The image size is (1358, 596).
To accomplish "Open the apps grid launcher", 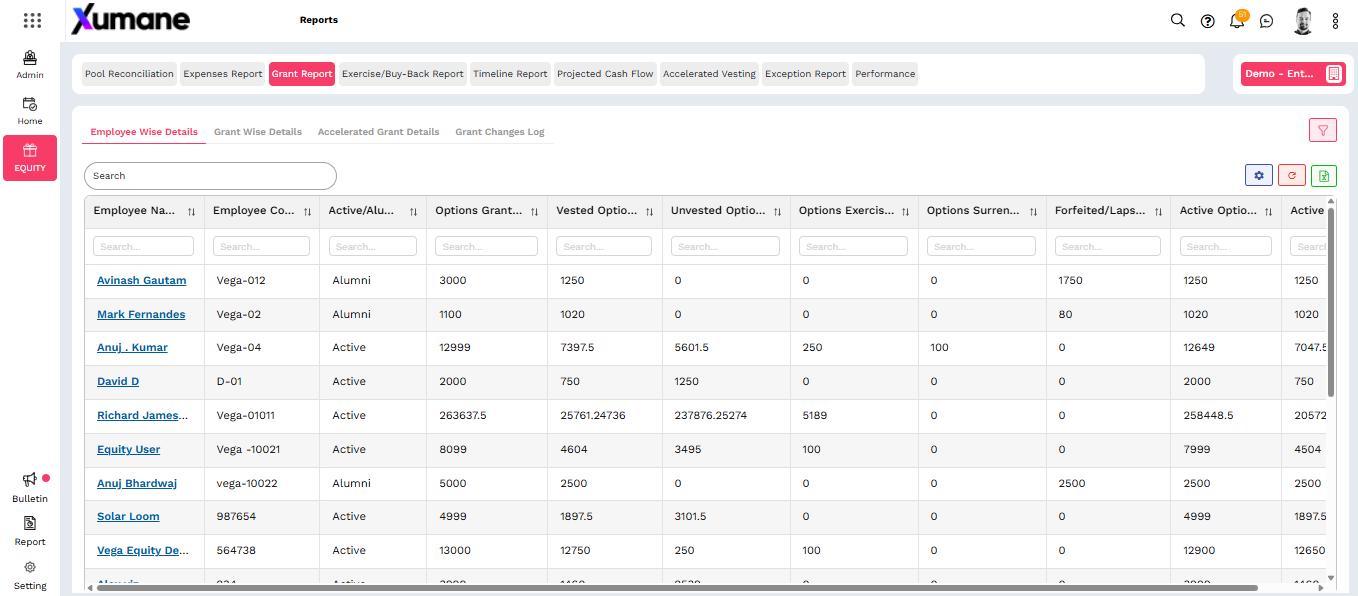I will 31,20.
